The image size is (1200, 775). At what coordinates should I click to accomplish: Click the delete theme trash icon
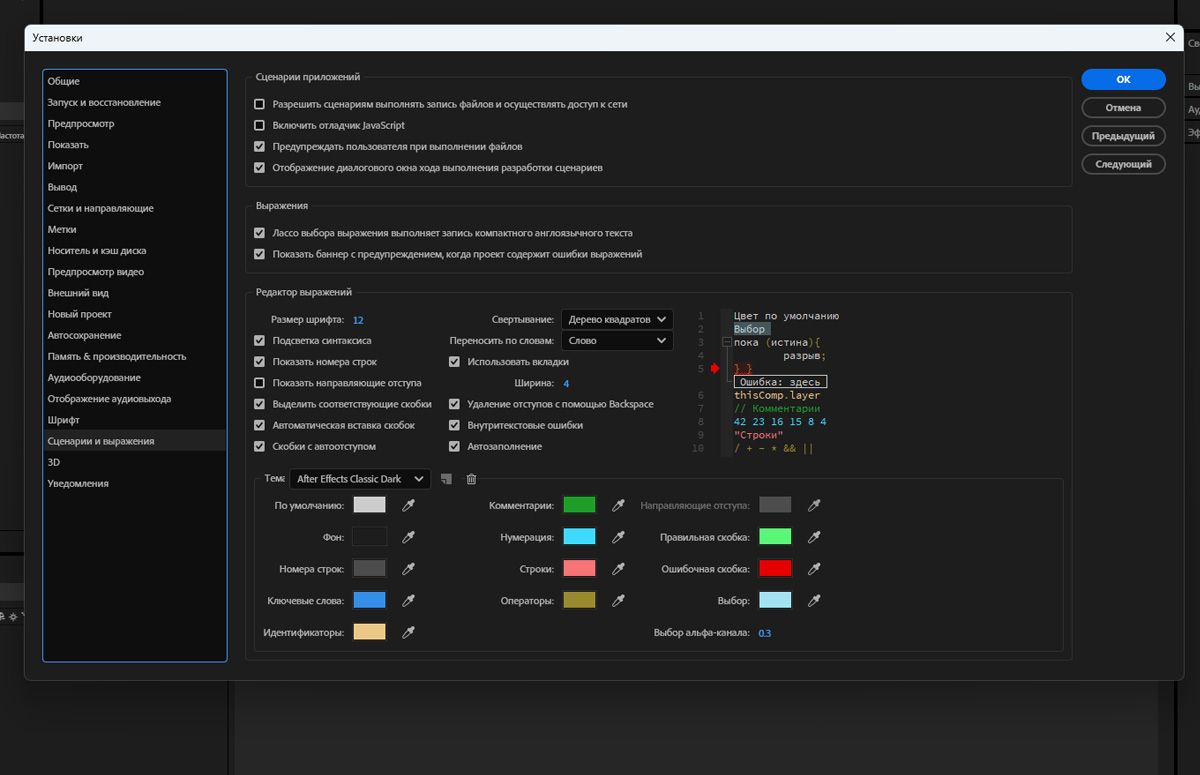click(x=471, y=479)
